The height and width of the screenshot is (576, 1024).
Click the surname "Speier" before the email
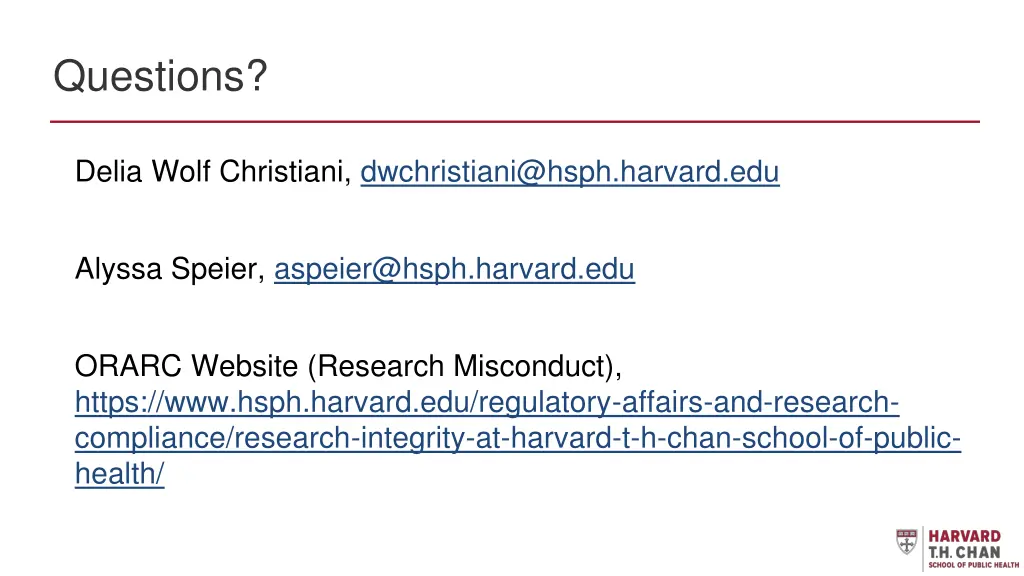tap(223, 269)
